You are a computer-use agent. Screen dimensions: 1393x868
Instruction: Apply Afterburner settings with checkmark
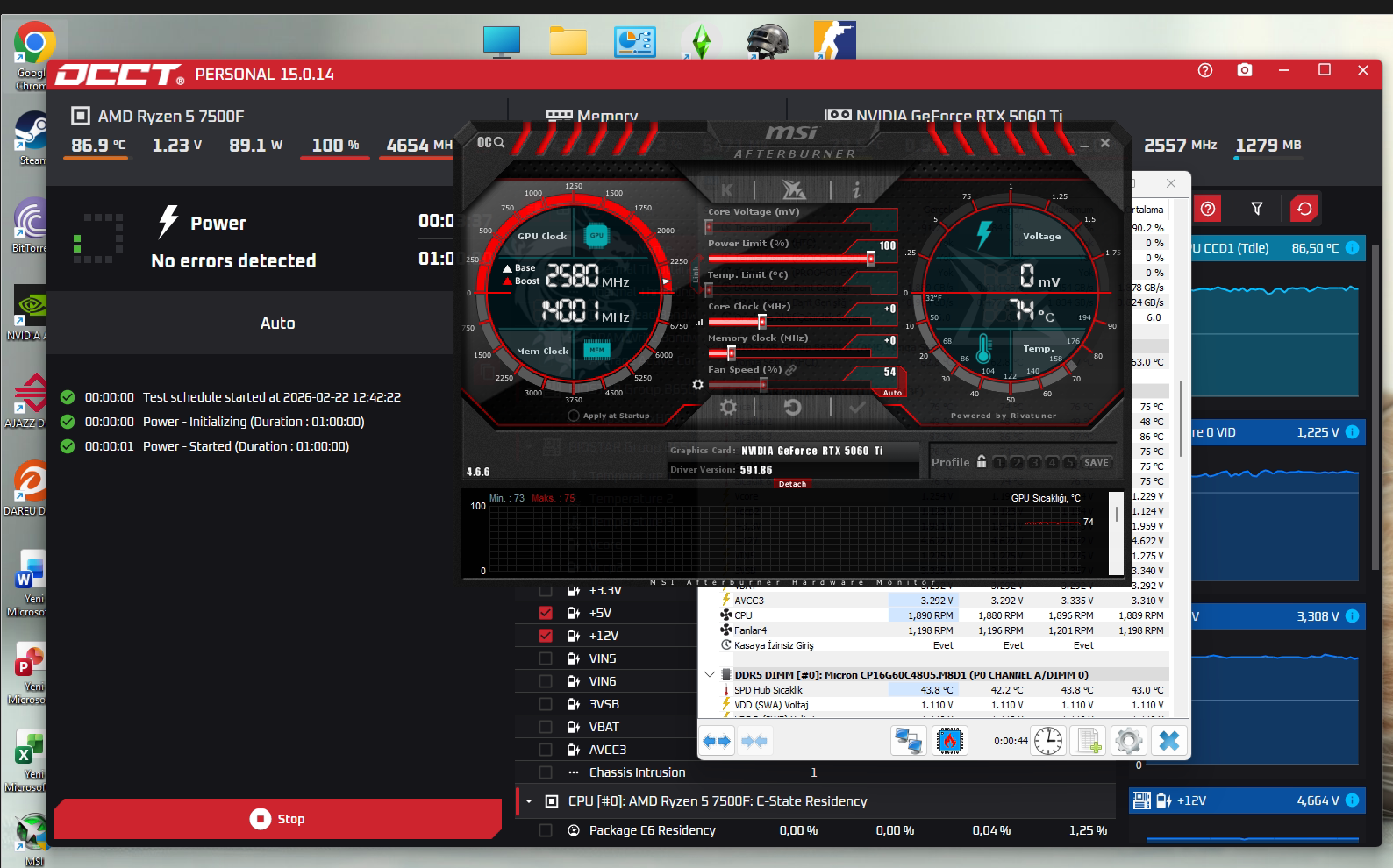[857, 407]
